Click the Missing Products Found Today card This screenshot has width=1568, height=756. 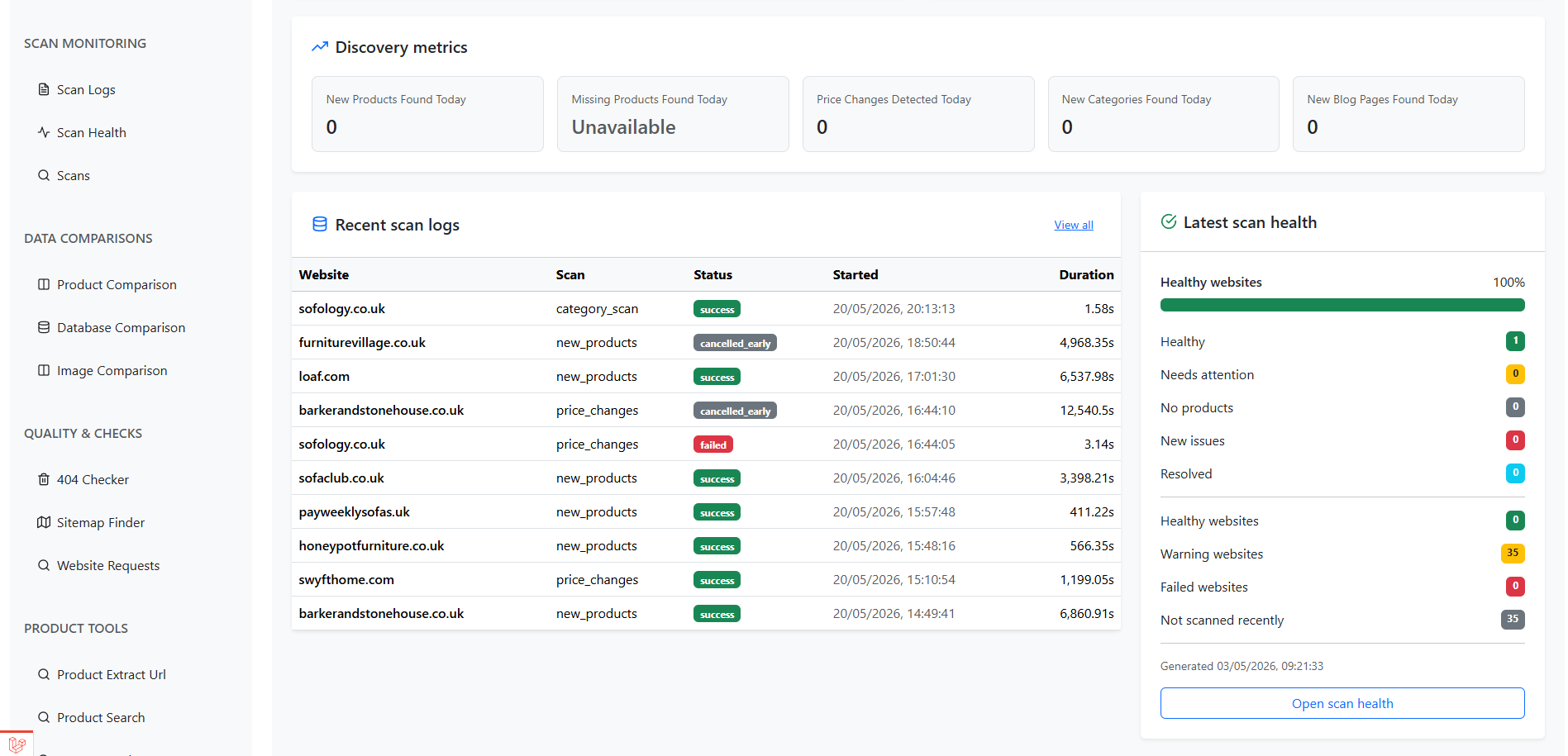(x=673, y=114)
